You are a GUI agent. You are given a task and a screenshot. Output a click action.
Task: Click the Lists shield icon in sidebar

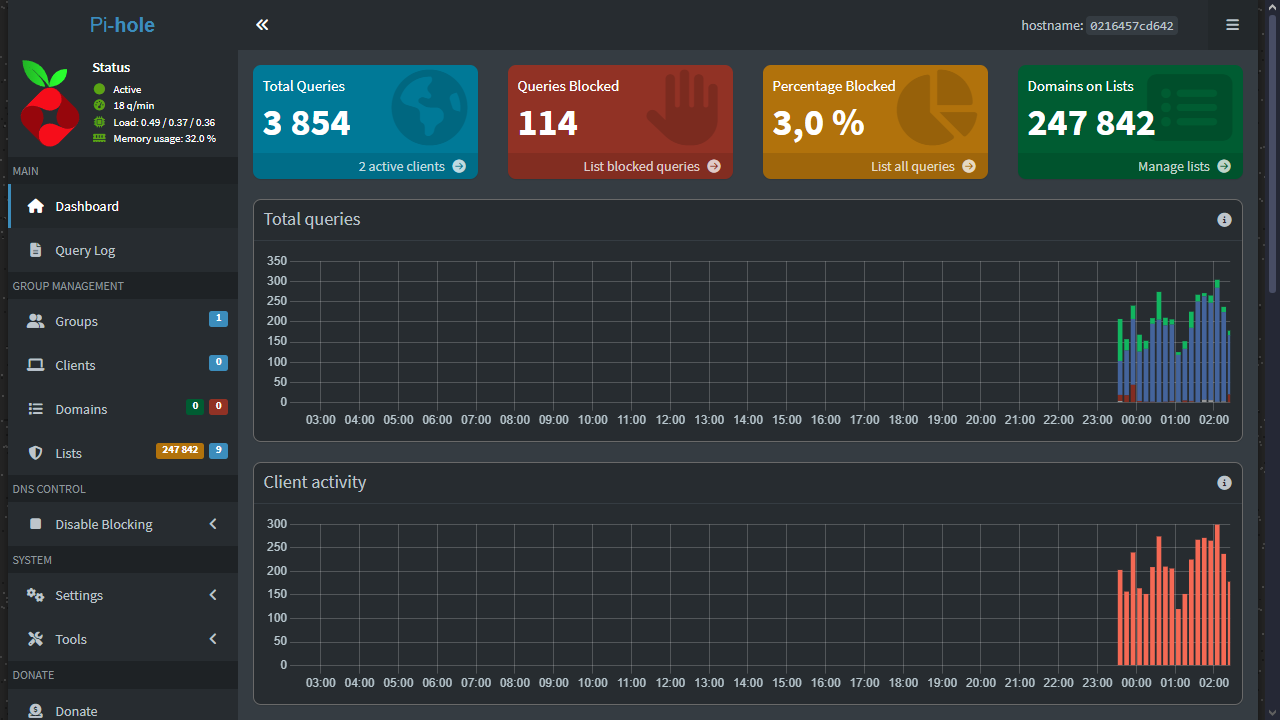tap(36, 453)
